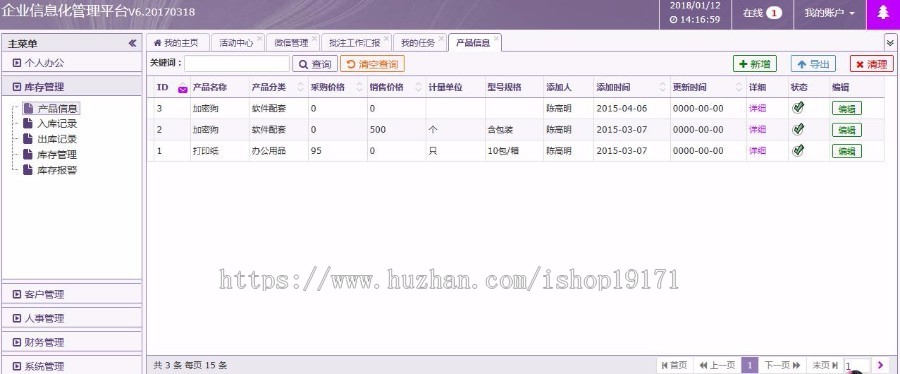900x374 pixels.
Task: Go to 末页 last page
Action: pyautogui.click(x=825, y=365)
